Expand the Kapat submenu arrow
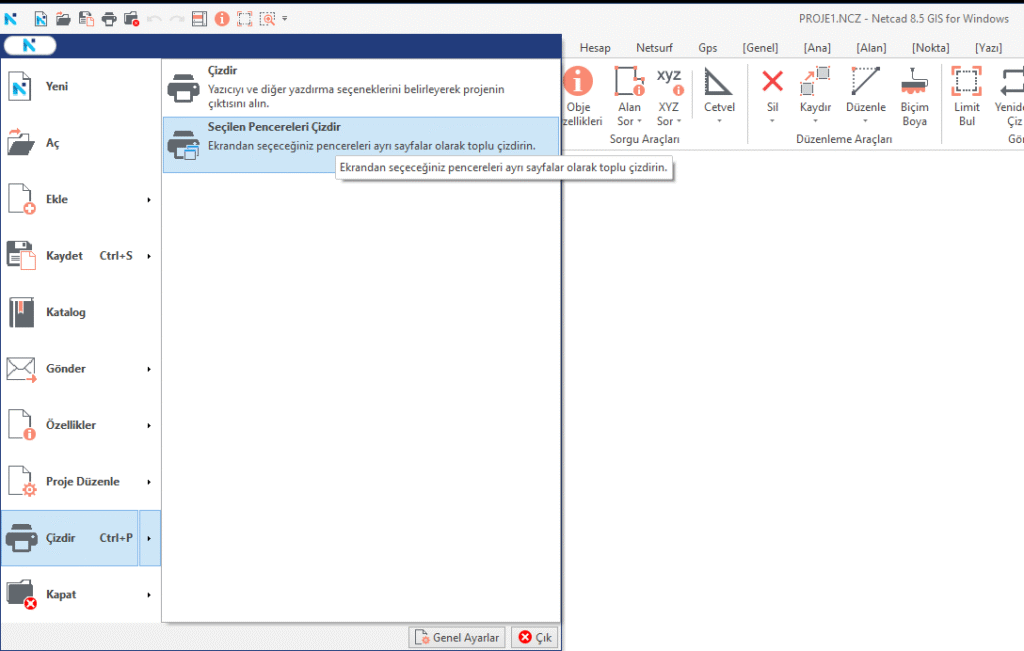 (x=149, y=595)
